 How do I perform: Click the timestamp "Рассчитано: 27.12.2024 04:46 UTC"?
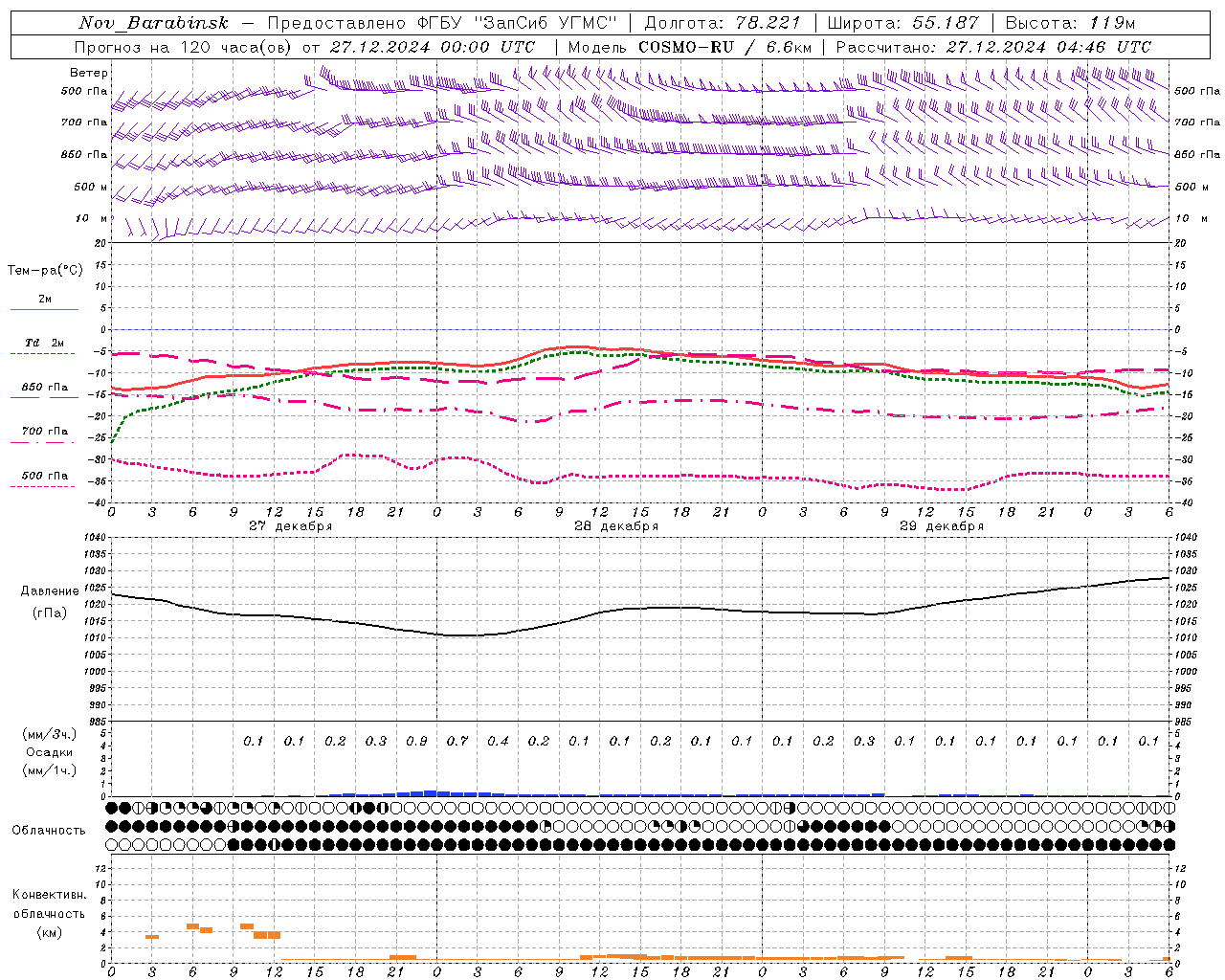[993, 47]
